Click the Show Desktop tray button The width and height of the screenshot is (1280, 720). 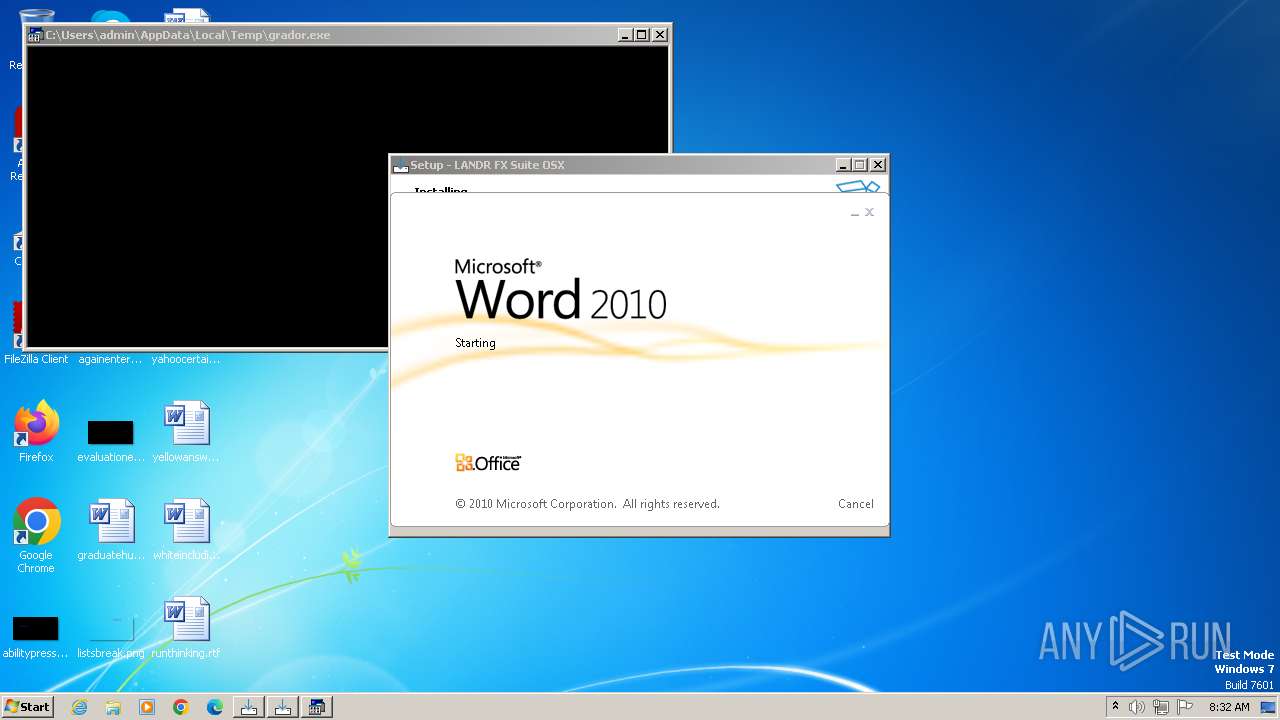pos(1270,707)
